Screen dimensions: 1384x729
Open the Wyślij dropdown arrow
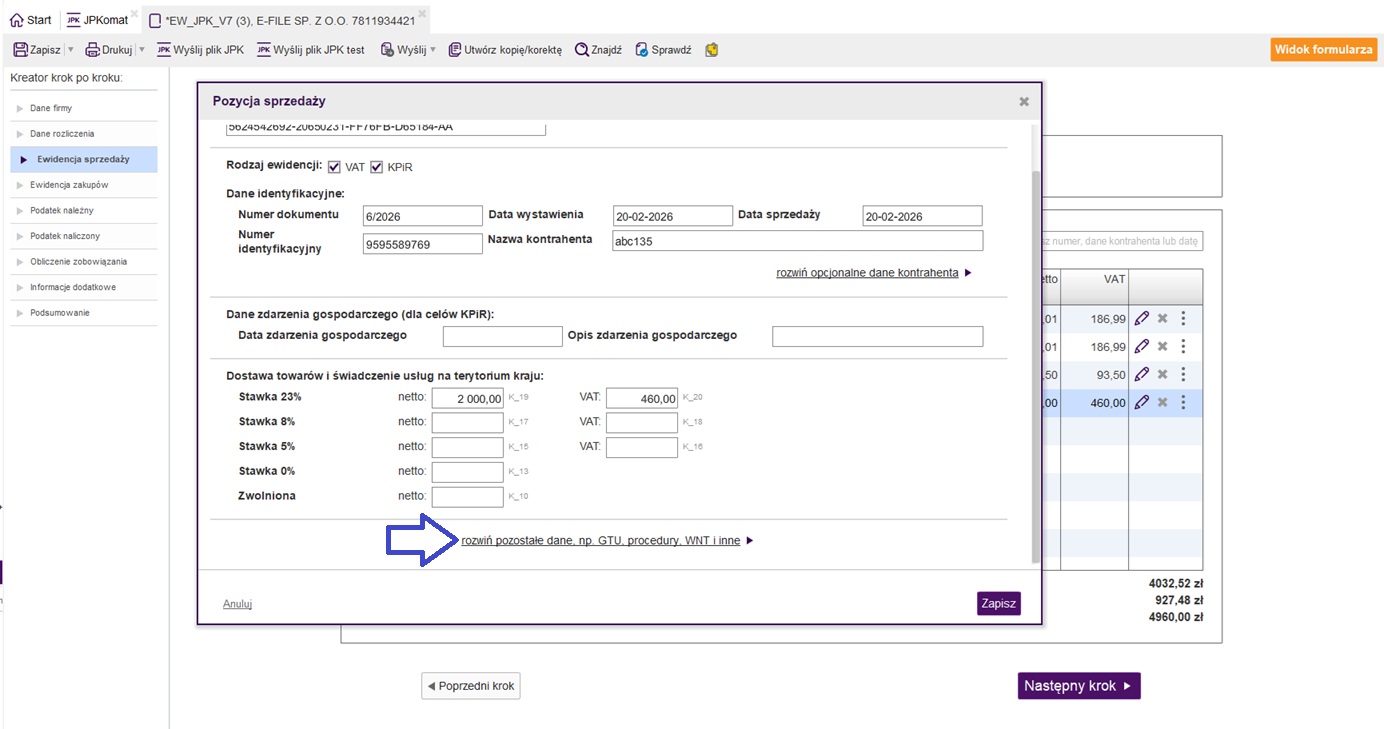(x=433, y=50)
